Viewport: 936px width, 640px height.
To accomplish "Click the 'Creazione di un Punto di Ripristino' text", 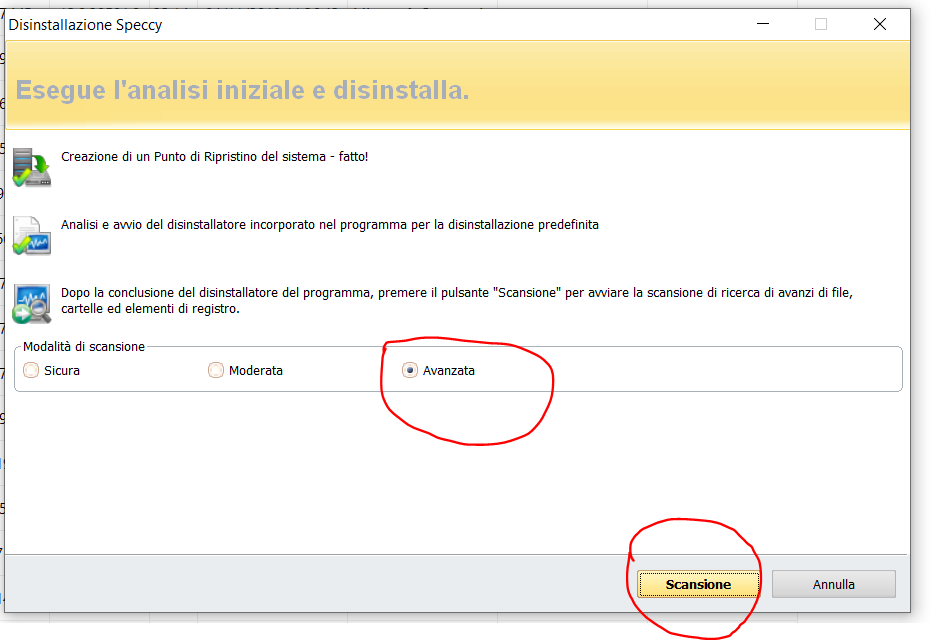I will [x=214, y=157].
